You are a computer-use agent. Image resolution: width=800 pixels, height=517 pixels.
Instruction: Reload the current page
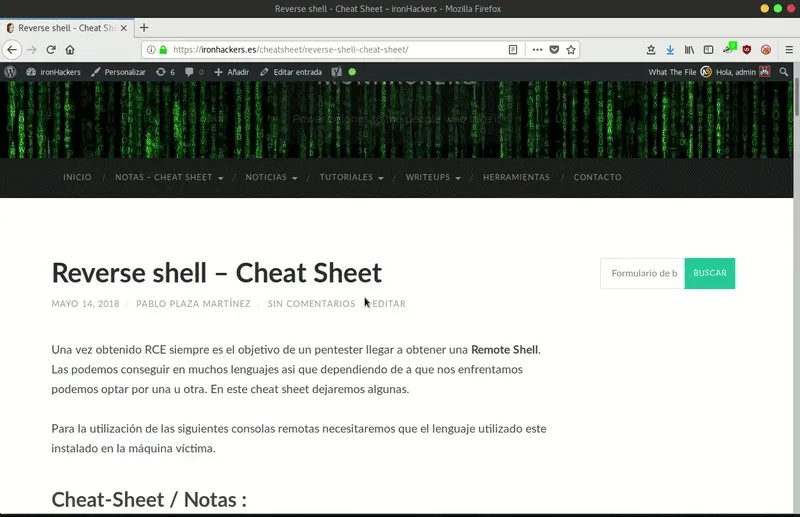pyautogui.click(x=51, y=49)
